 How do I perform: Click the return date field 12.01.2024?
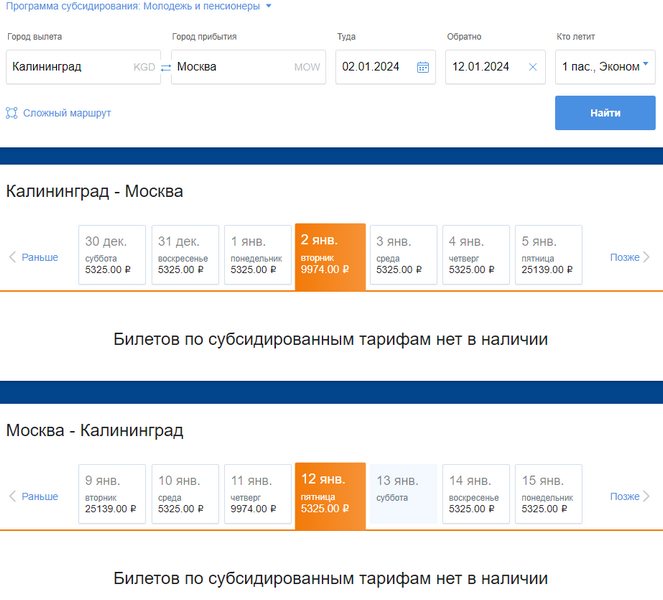(495, 67)
